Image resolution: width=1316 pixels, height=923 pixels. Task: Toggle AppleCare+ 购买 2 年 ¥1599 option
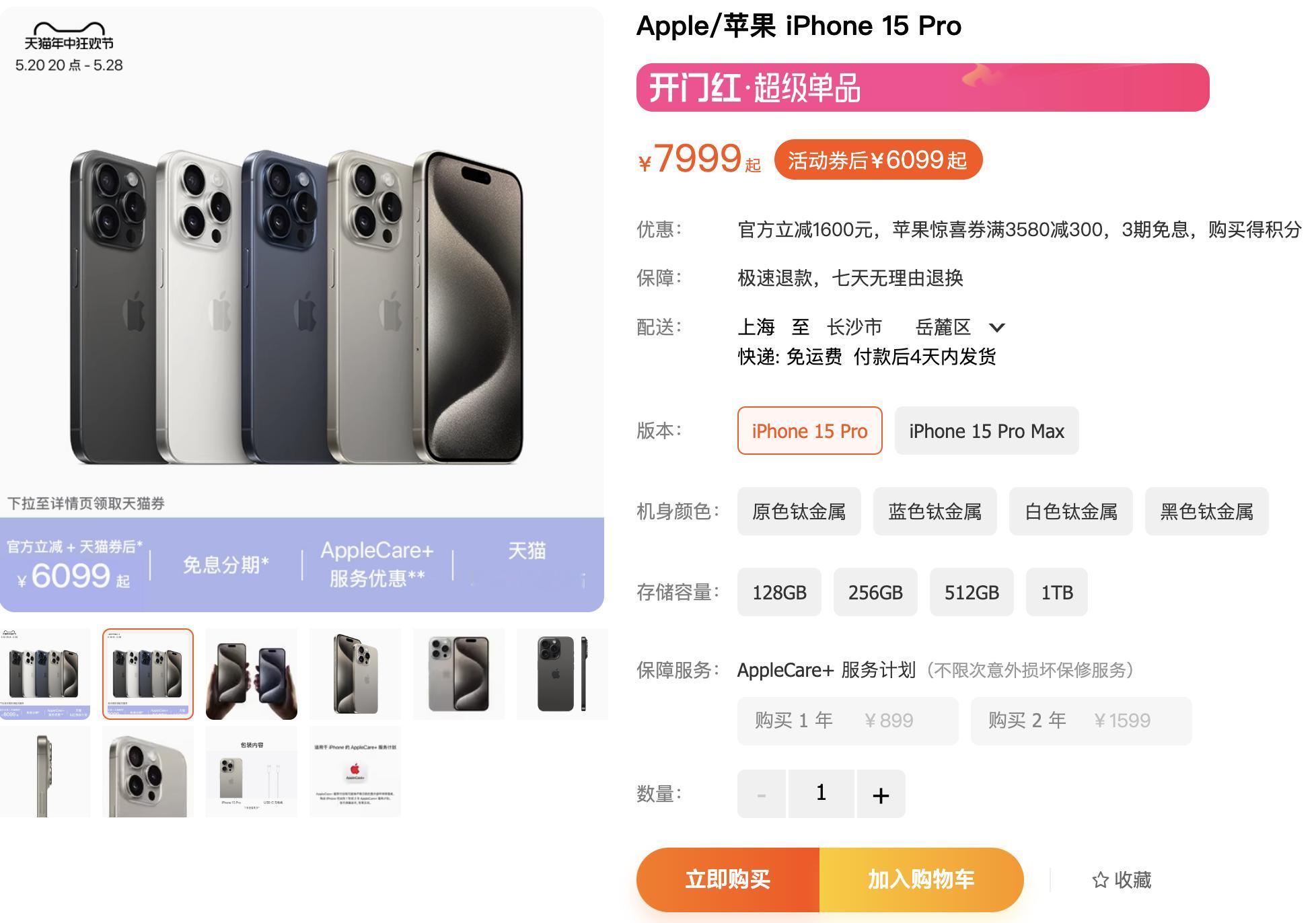click(x=1081, y=721)
